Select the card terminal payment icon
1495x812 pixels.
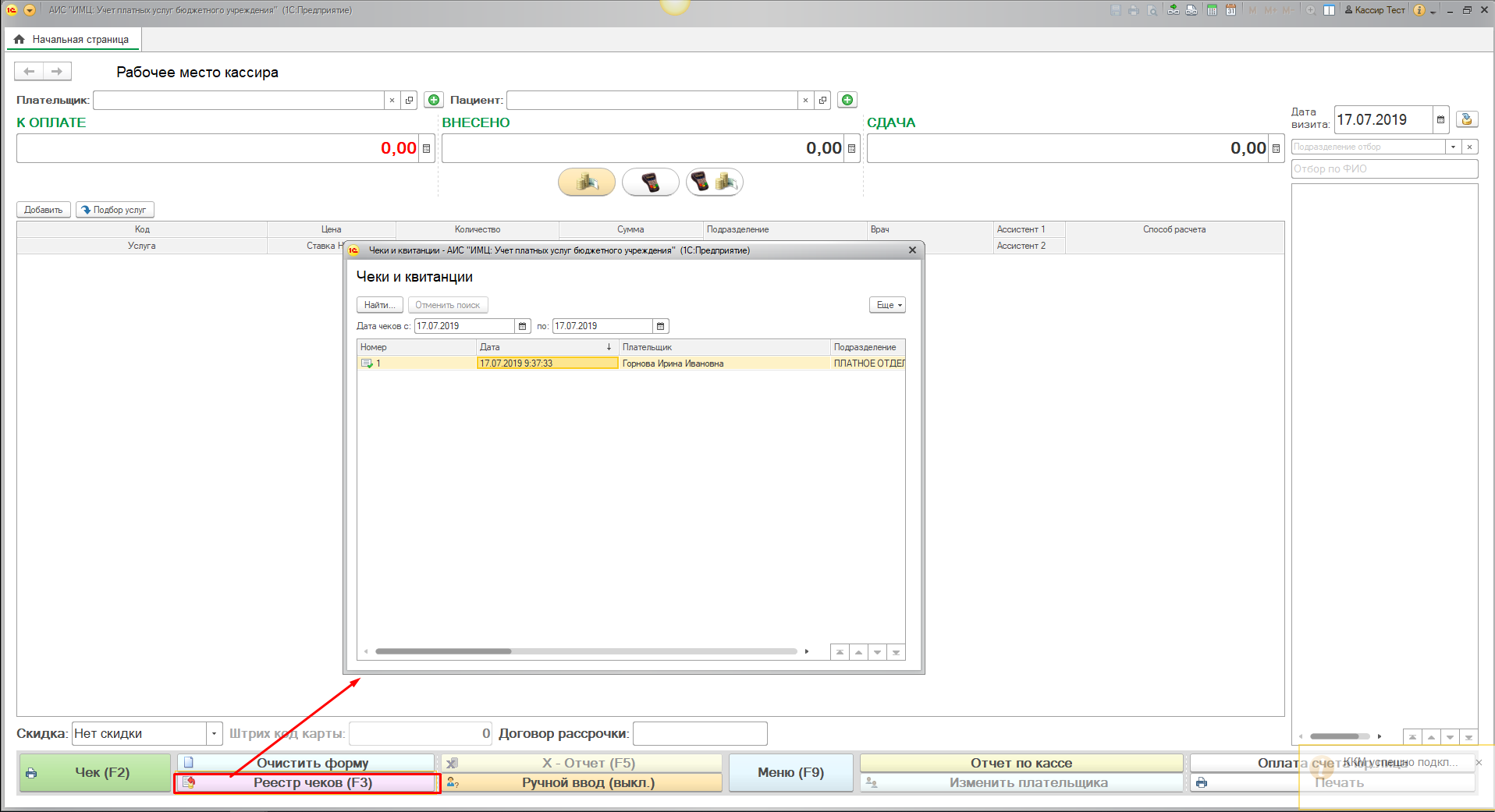650,183
